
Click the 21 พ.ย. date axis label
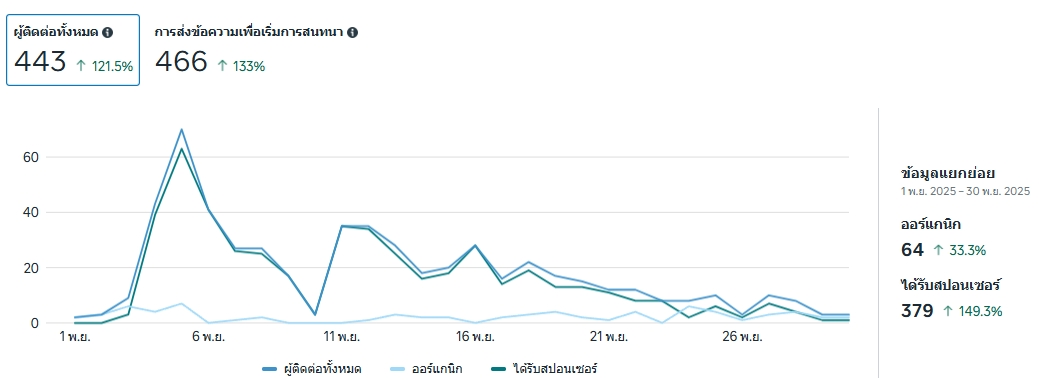coord(608,337)
